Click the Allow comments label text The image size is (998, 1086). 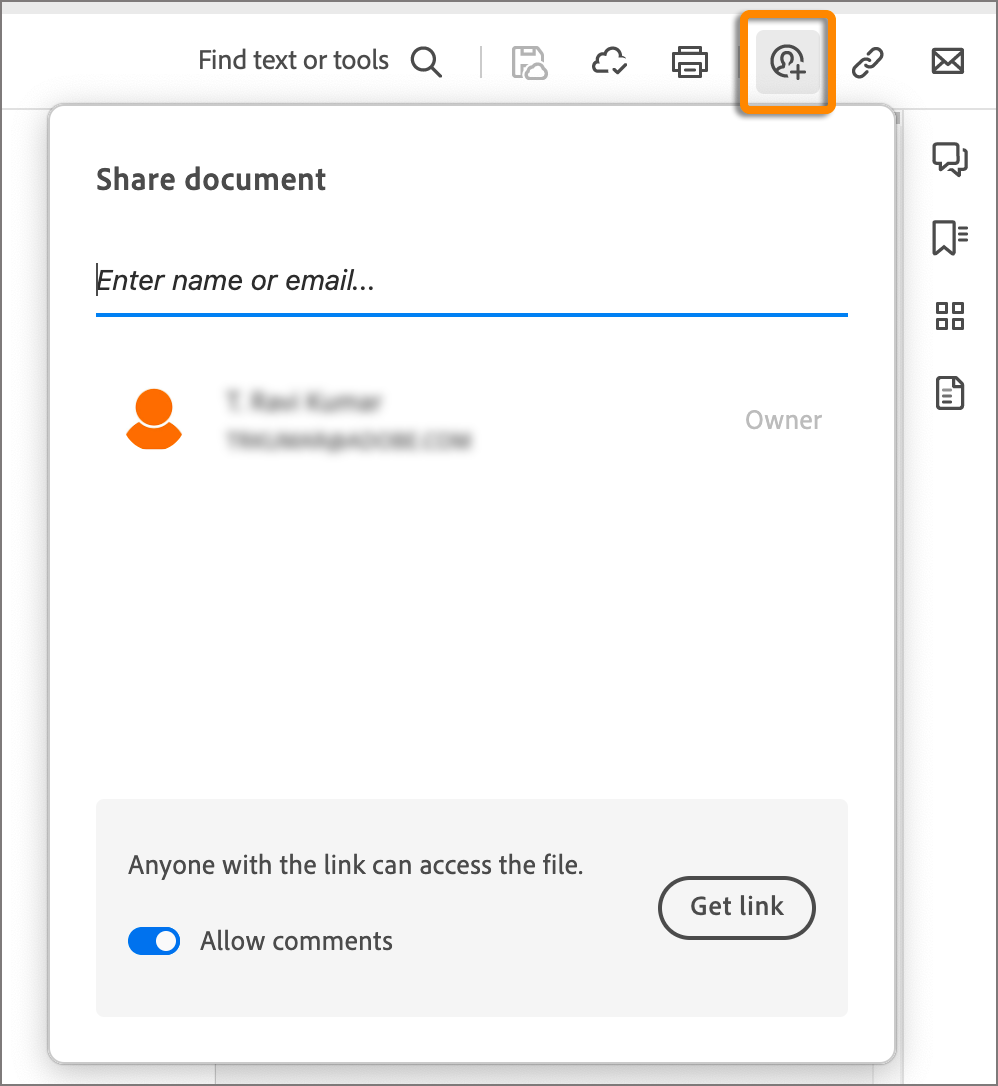click(297, 941)
